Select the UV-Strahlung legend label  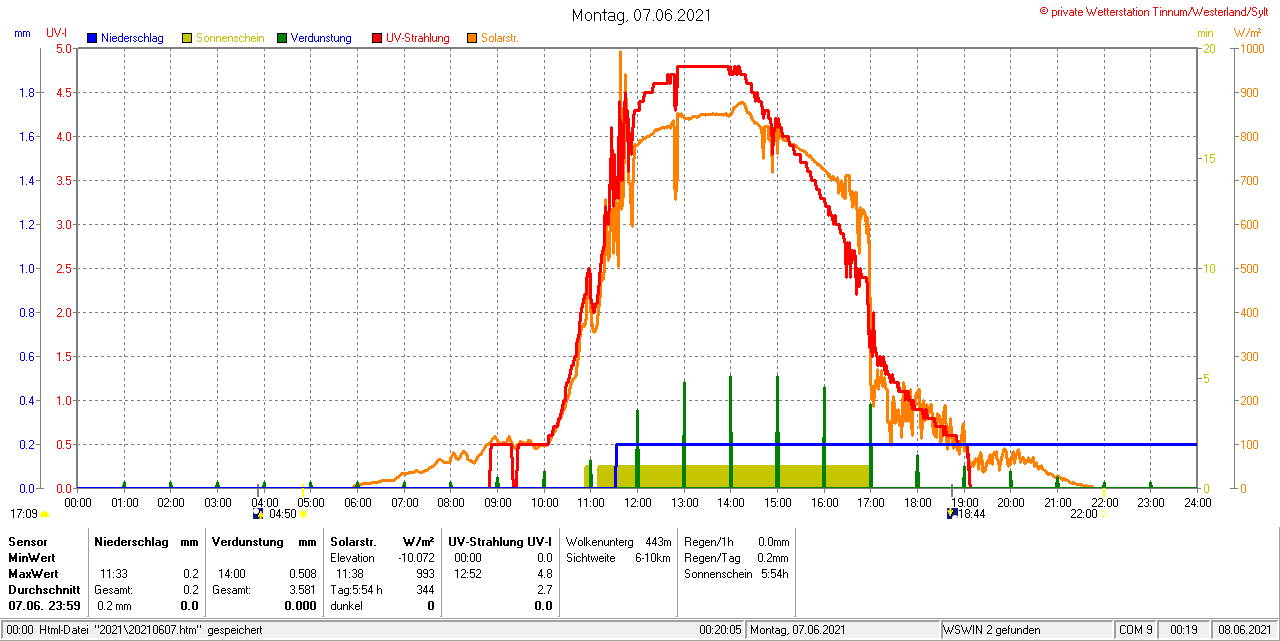click(418, 38)
